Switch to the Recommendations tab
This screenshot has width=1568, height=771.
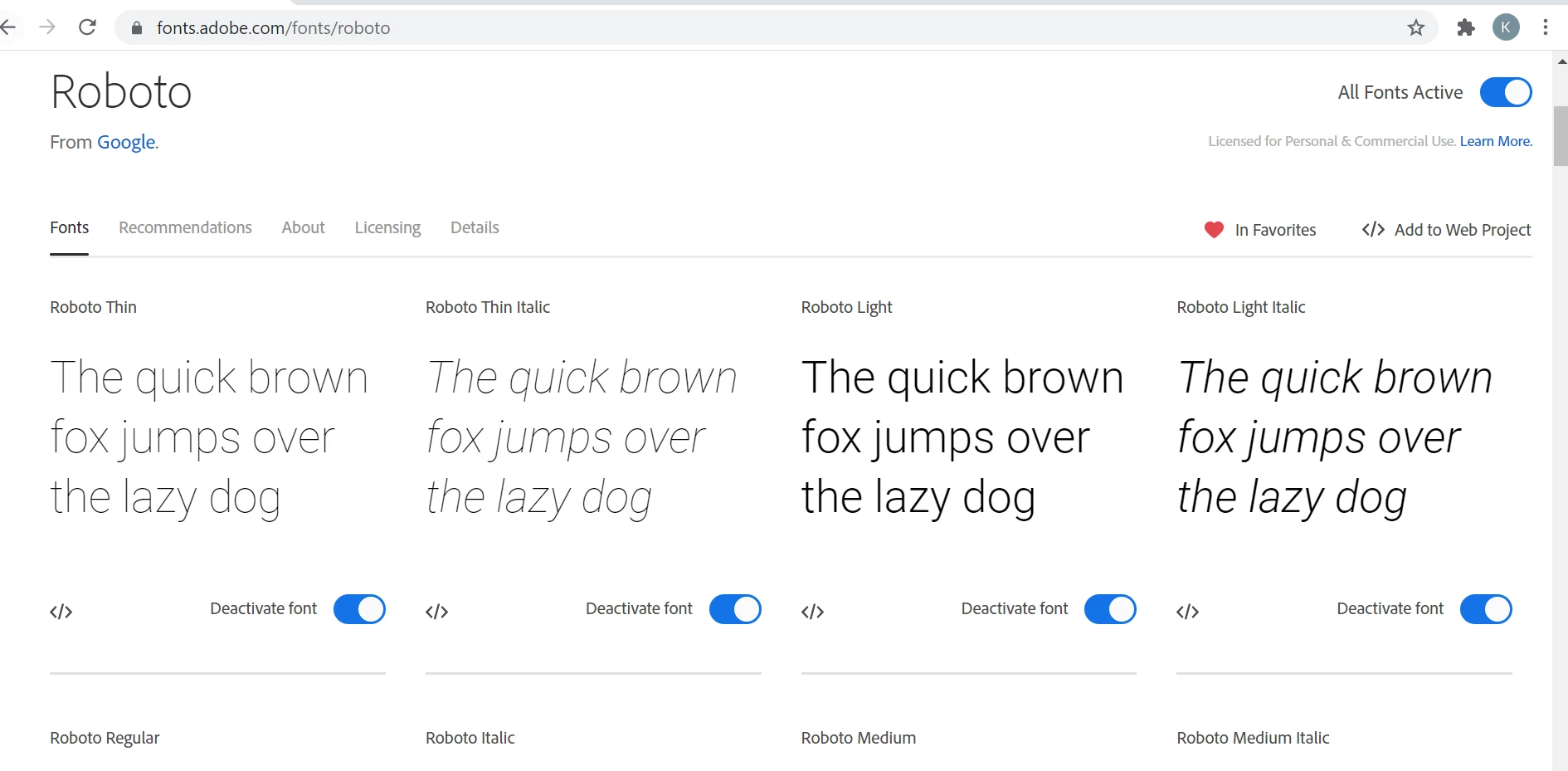[185, 227]
